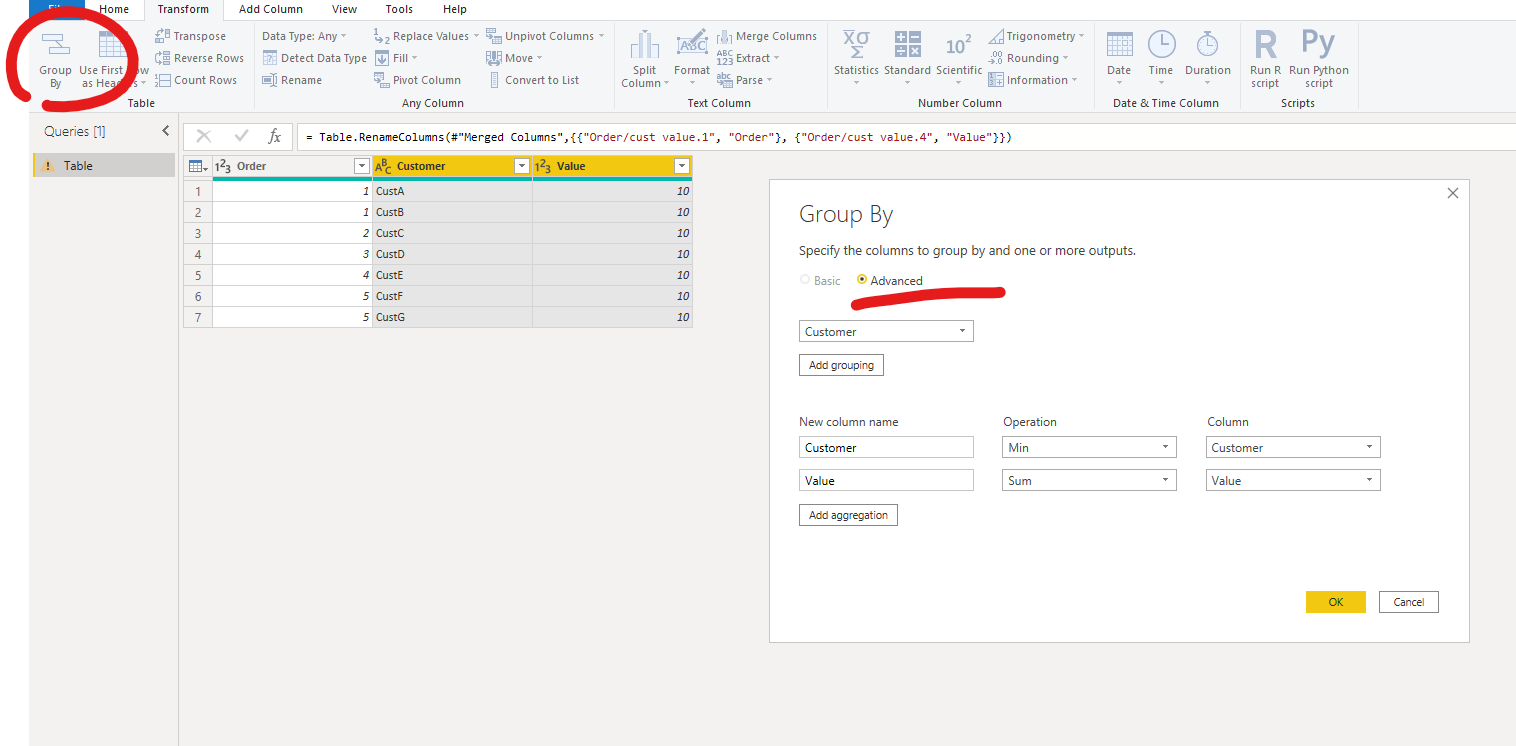
Task: Click the Add aggregation button
Action: click(x=848, y=515)
